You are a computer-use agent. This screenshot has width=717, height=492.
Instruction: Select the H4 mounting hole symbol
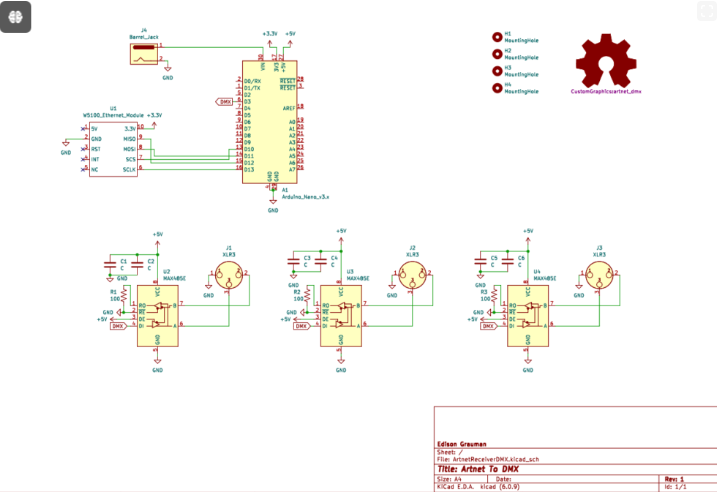coord(497,88)
